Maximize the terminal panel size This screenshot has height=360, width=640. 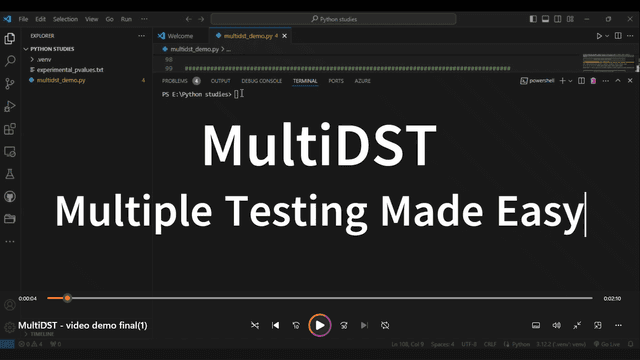pyautogui.click(x=618, y=81)
